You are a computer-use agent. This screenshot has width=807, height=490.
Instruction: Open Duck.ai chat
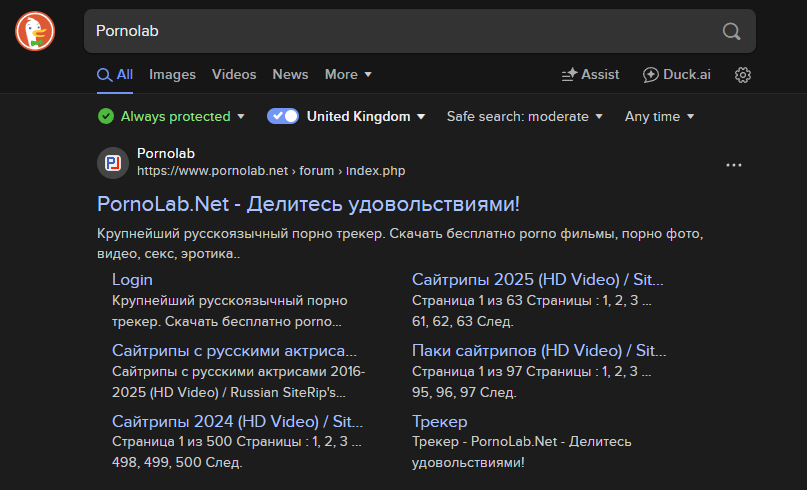tap(677, 75)
